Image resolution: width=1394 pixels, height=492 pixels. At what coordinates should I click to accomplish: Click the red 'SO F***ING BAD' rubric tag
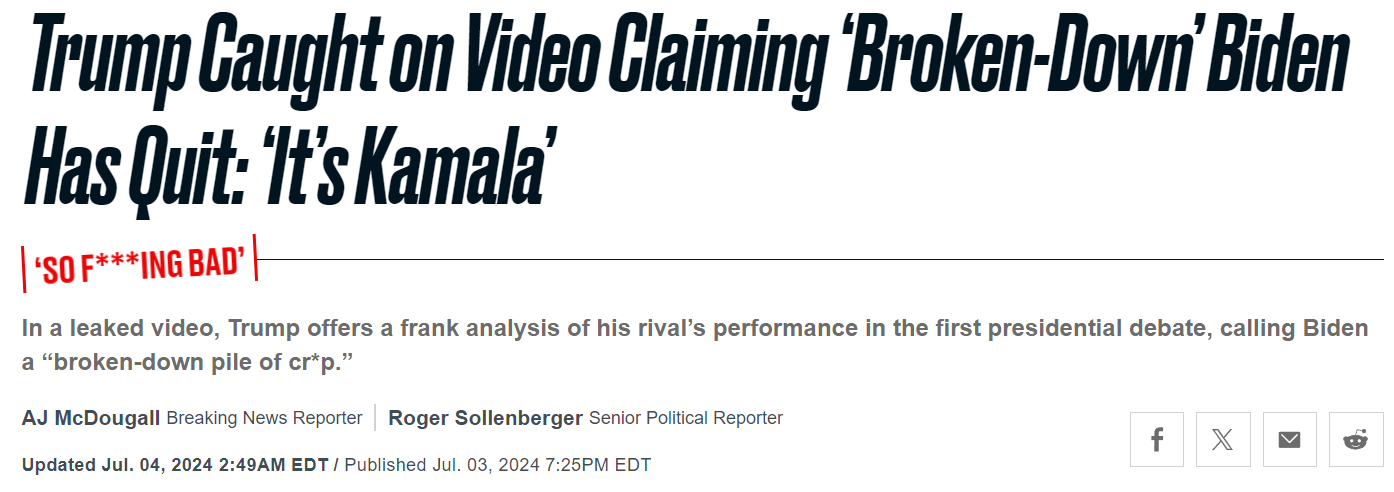pos(140,263)
